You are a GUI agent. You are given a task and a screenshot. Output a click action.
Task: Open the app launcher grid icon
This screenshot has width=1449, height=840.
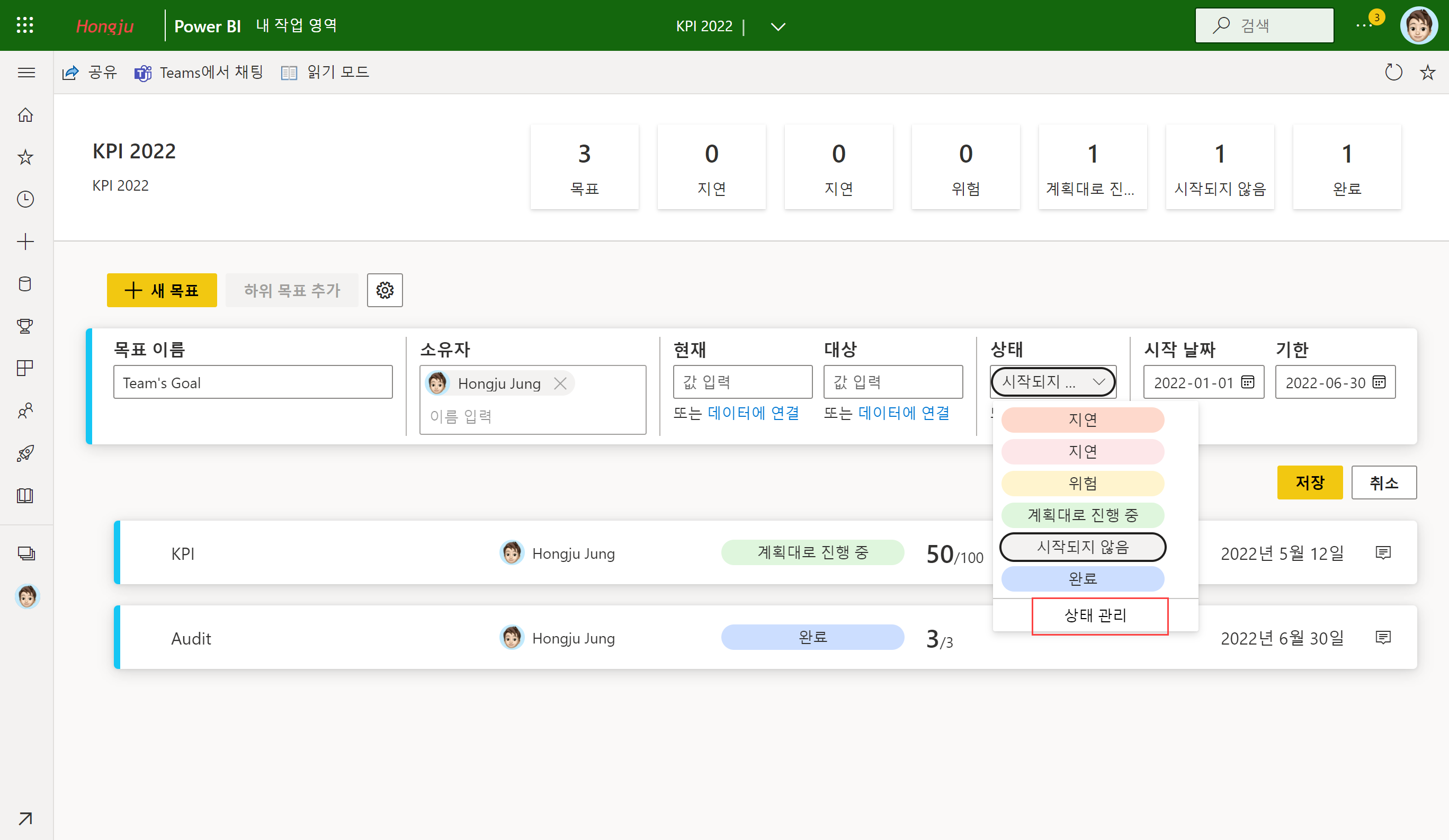(x=25, y=25)
